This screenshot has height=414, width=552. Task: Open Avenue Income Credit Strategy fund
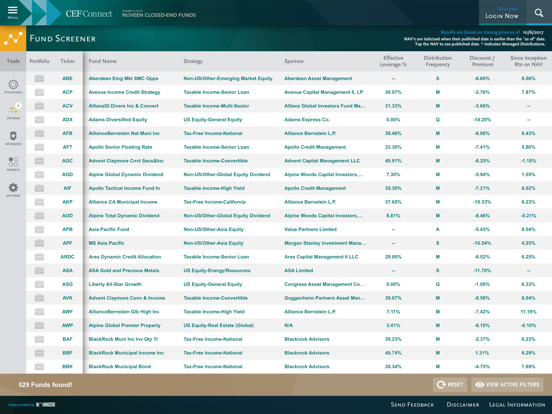click(124, 92)
